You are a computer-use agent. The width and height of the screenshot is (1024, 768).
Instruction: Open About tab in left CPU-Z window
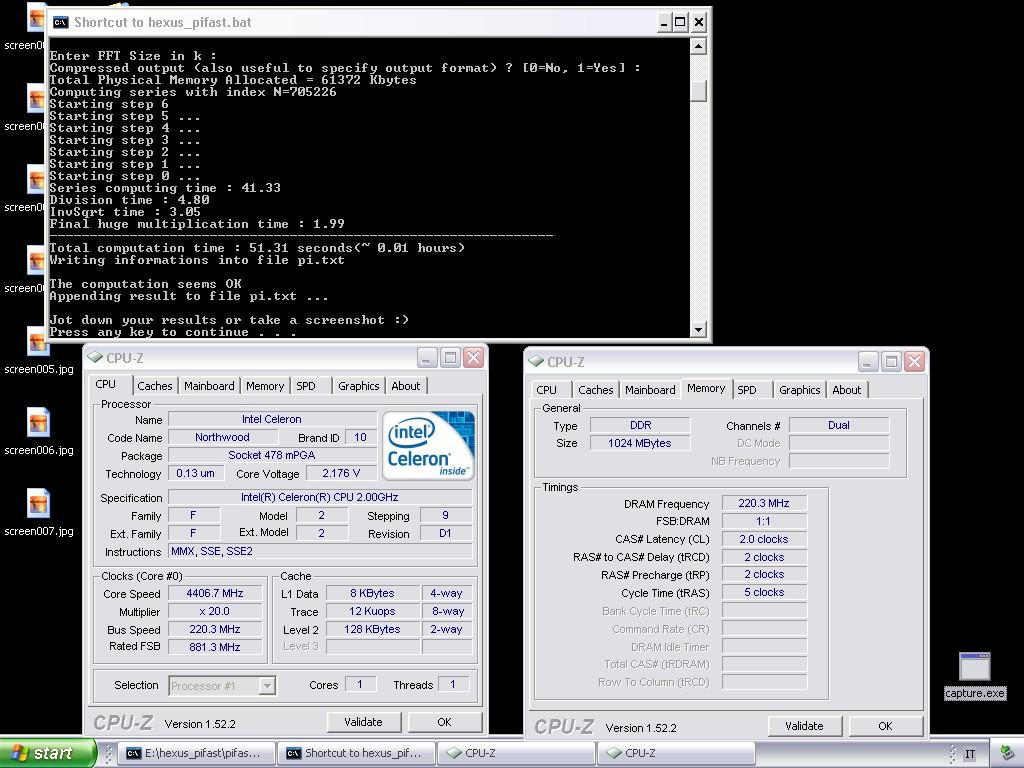pos(406,386)
